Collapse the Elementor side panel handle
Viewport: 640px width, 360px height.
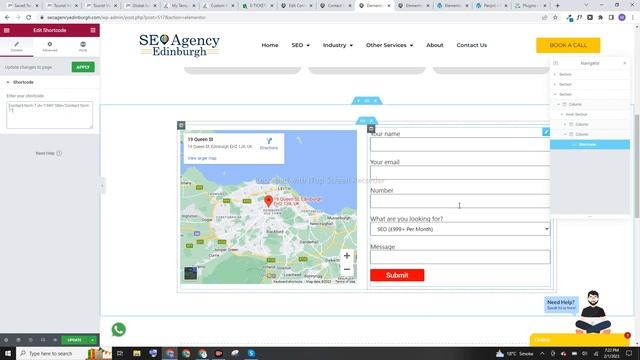point(102,186)
